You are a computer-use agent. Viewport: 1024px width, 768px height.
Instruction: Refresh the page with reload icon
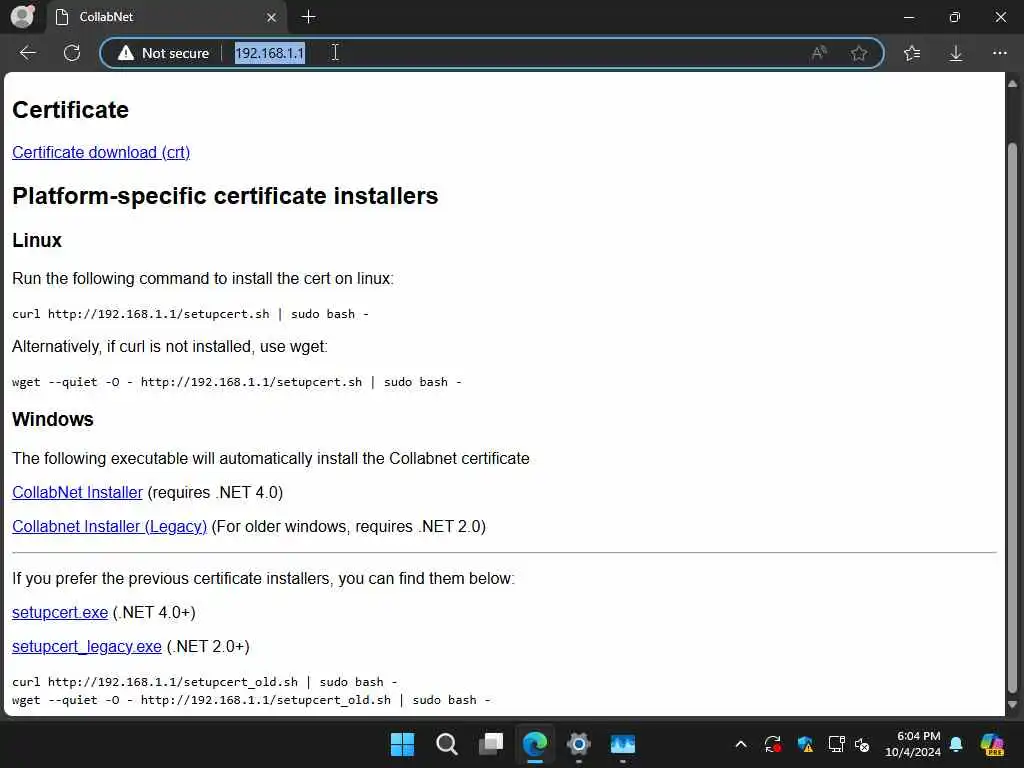point(72,53)
